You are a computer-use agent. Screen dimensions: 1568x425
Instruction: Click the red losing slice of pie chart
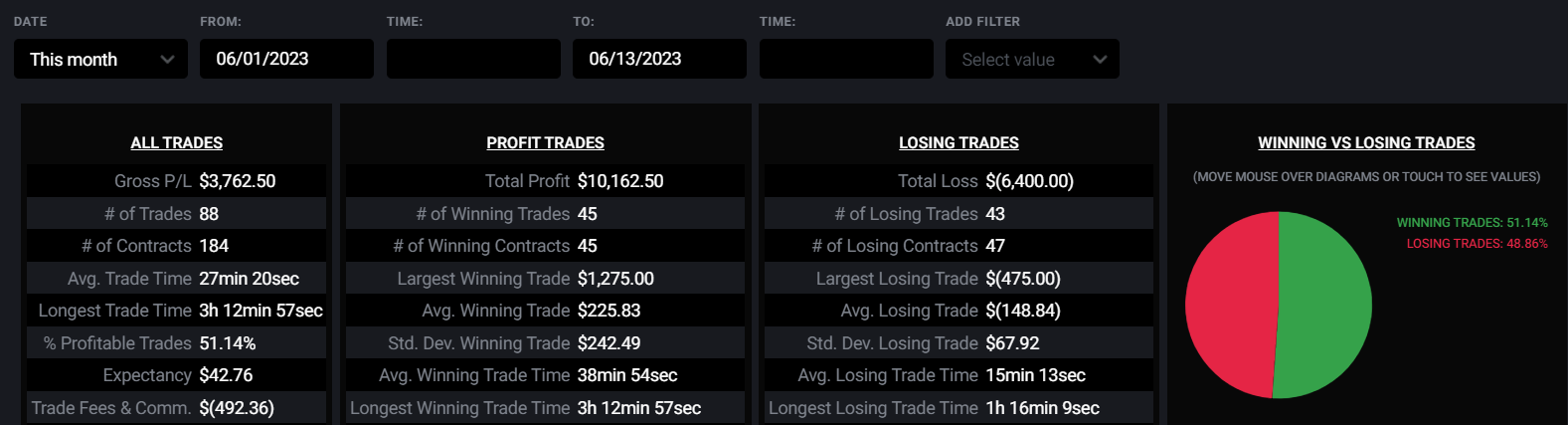[x=1231, y=306]
